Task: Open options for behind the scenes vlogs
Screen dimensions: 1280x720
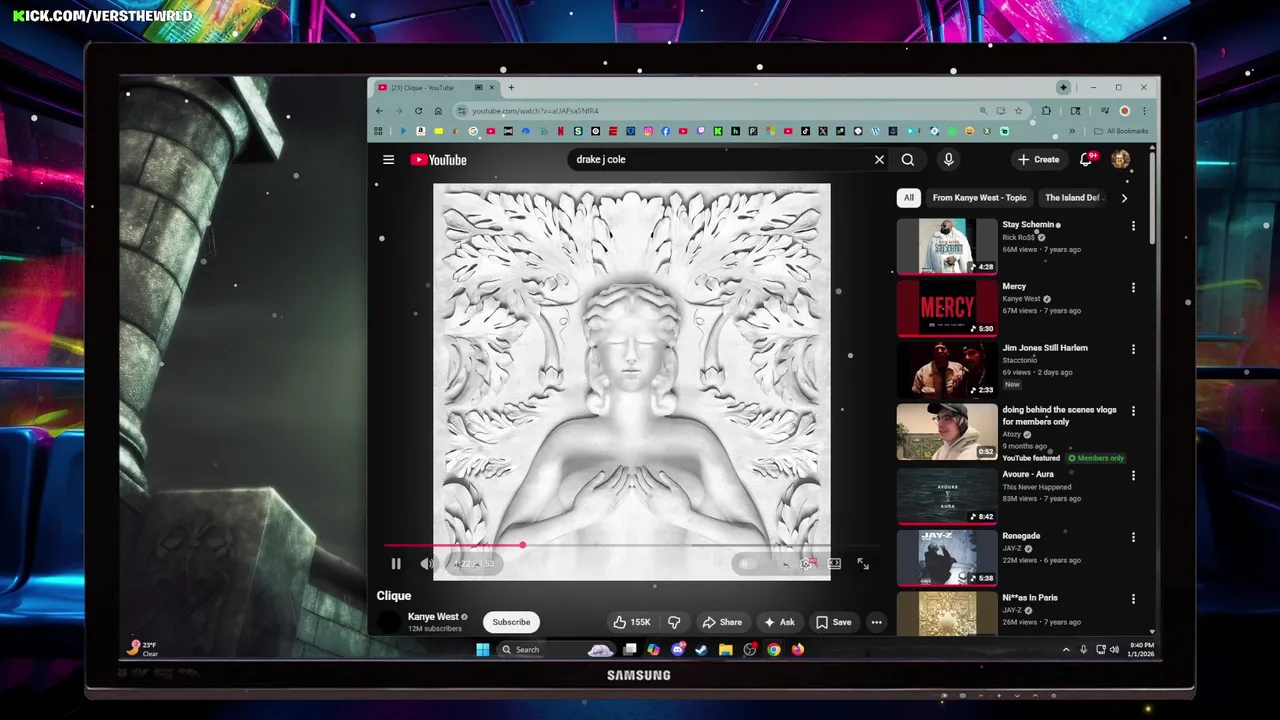Action: point(1133,411)
